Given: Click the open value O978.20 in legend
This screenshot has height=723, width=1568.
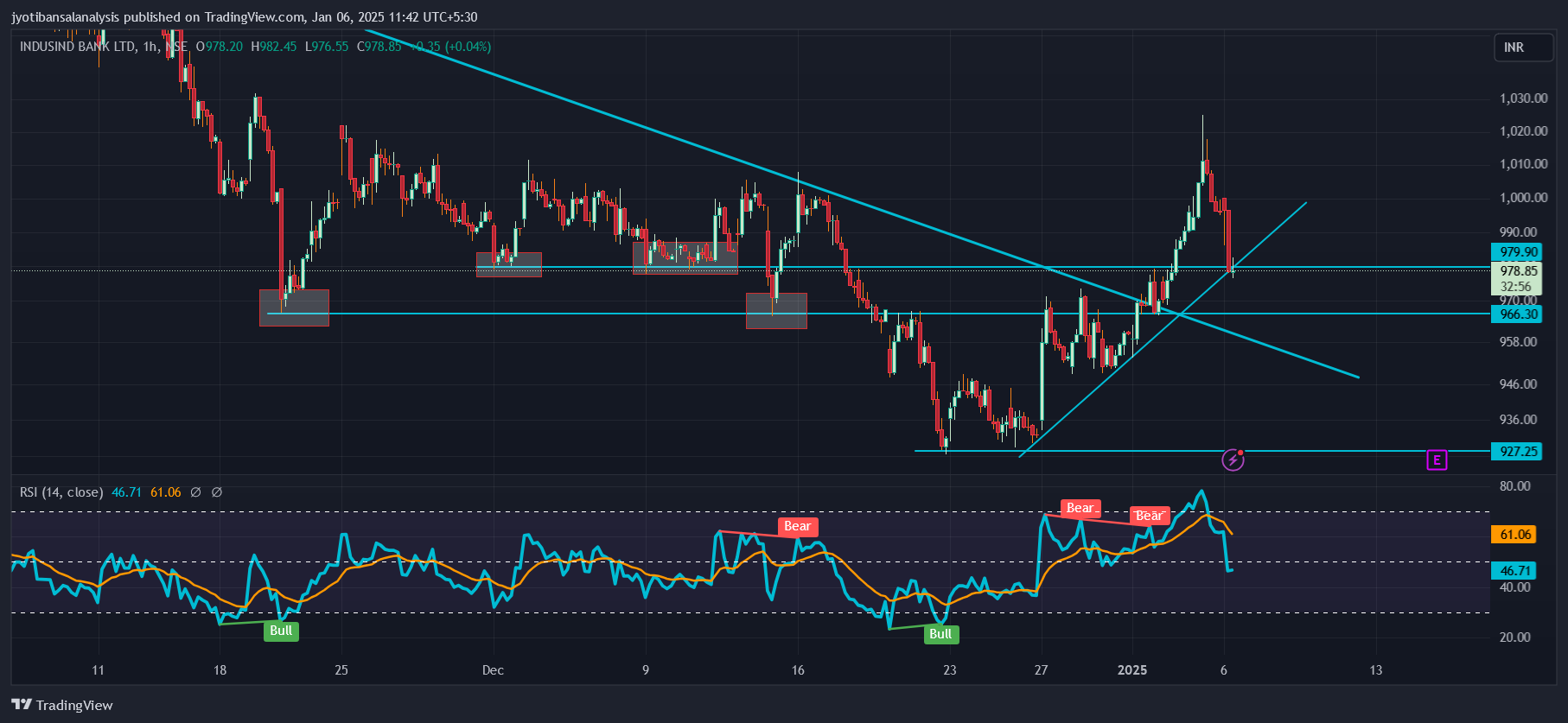Looking at the screenshot, I should pos(220,47).
